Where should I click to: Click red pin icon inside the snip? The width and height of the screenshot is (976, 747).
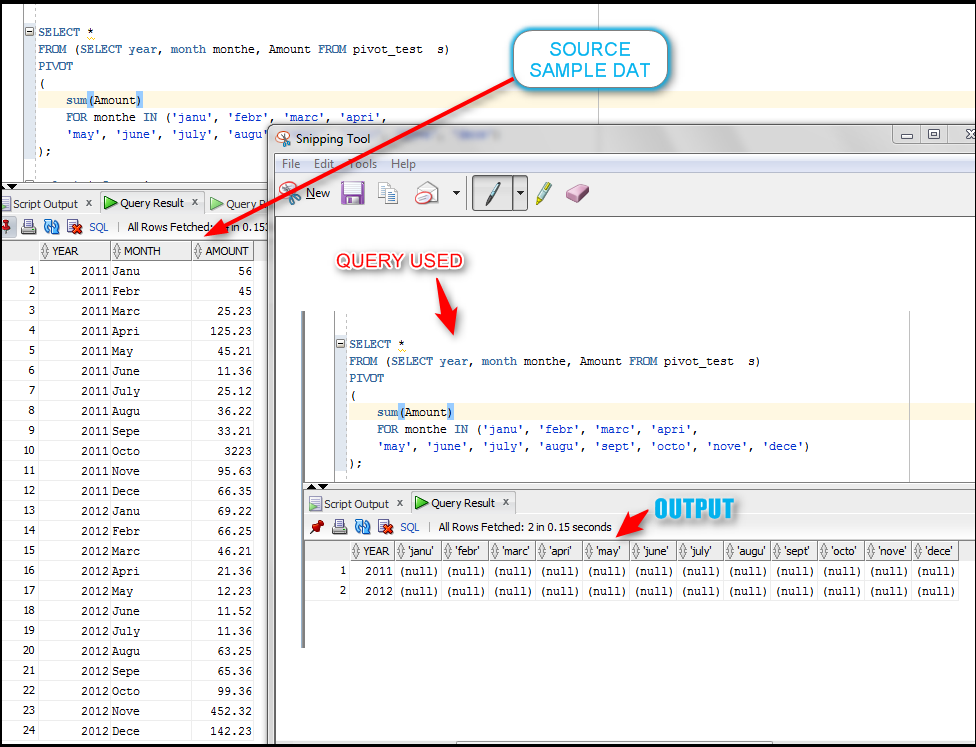pyautogui.click(x=317, y=527)
